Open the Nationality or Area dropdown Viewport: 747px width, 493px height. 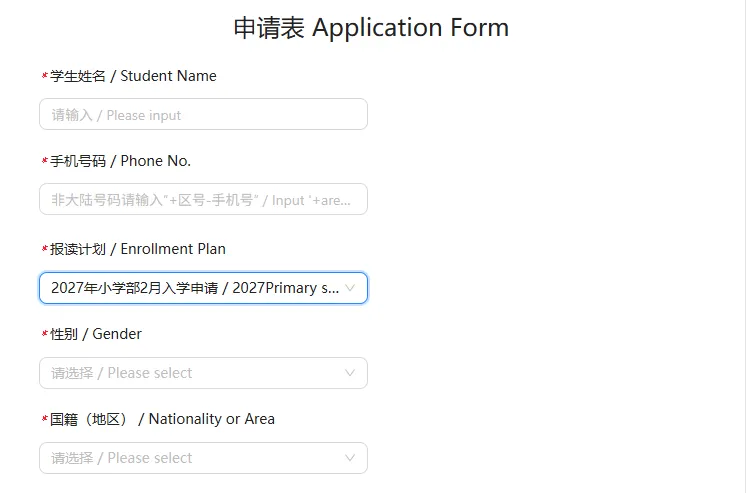coord(203,458)
